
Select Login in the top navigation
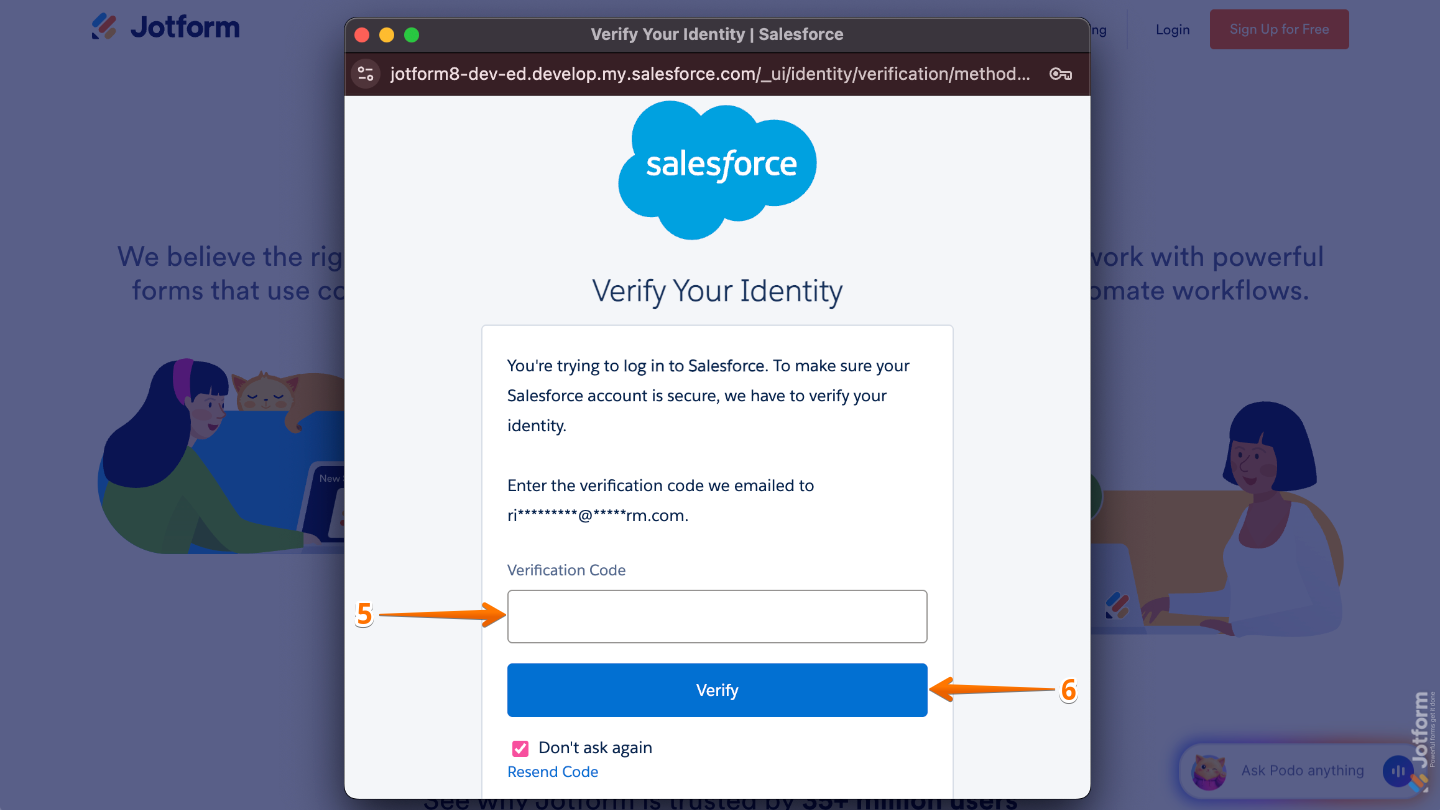click(1172, 29)
